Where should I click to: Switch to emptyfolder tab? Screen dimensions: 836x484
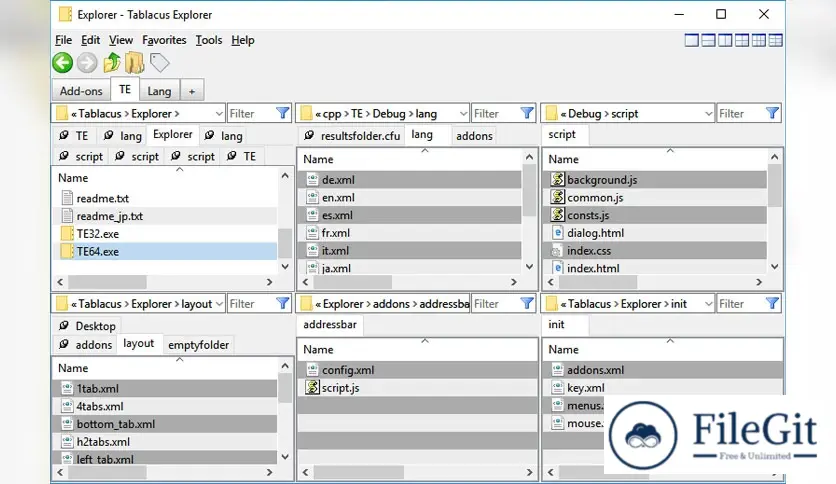(x=198, y=344)
